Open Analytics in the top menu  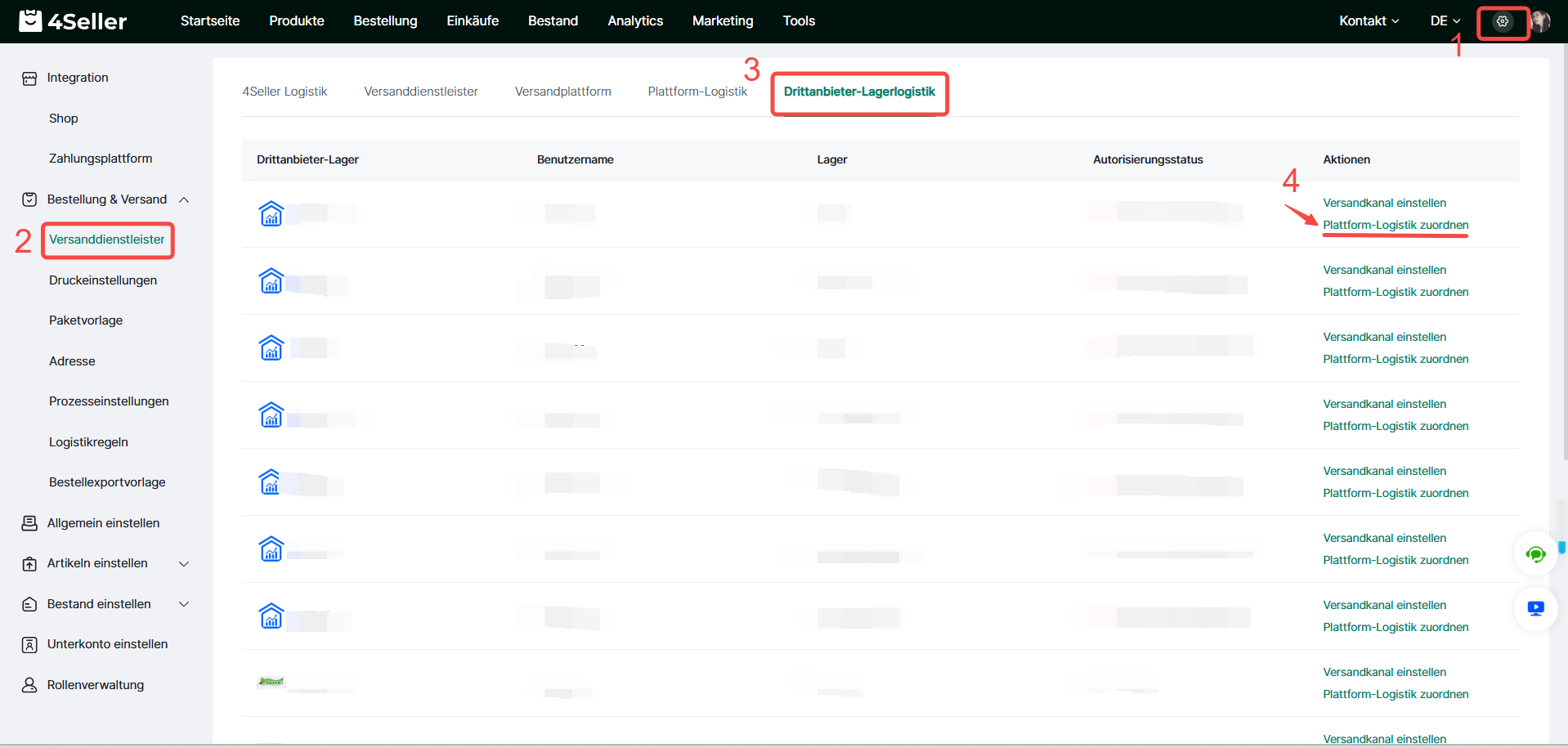click(x=634, y=21)
